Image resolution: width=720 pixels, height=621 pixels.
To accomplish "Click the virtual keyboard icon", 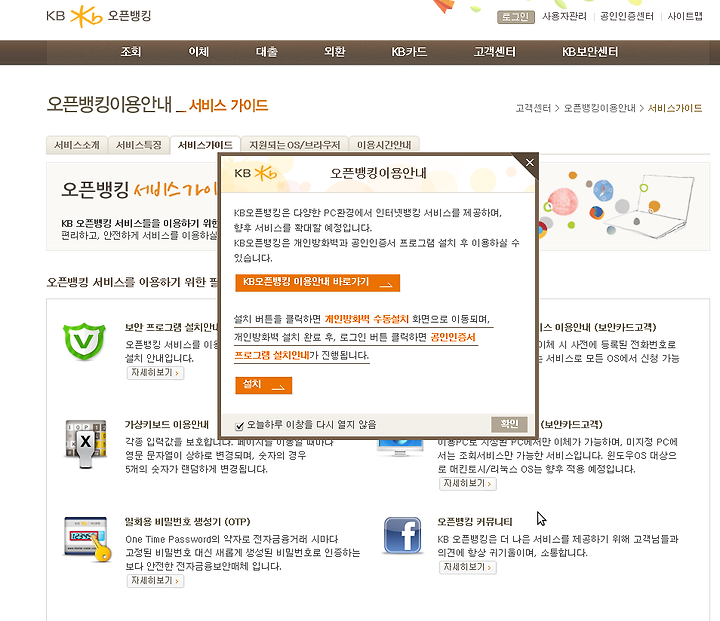I will (x=85, y=444).
